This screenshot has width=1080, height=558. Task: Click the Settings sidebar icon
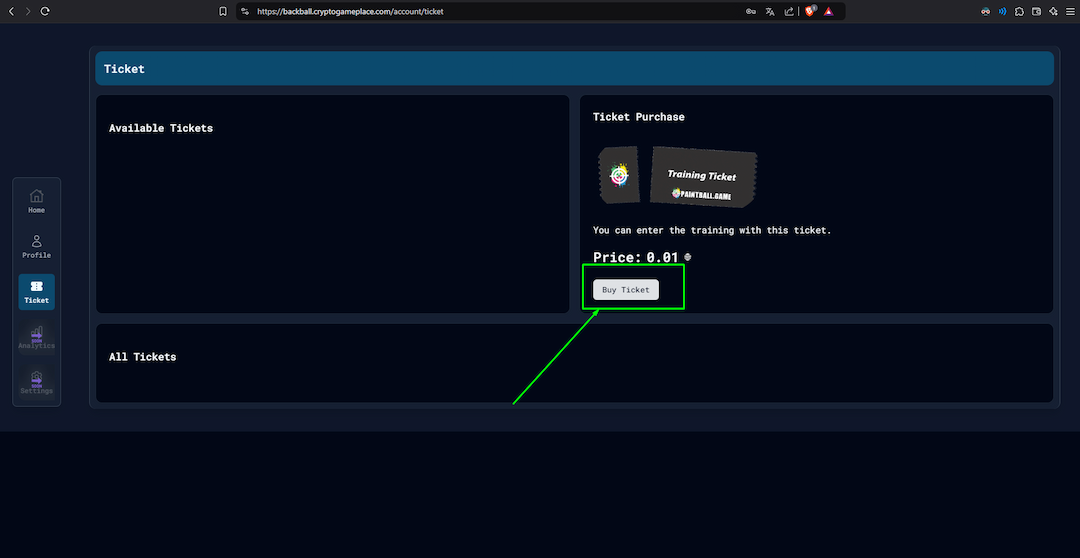[36, 382]
